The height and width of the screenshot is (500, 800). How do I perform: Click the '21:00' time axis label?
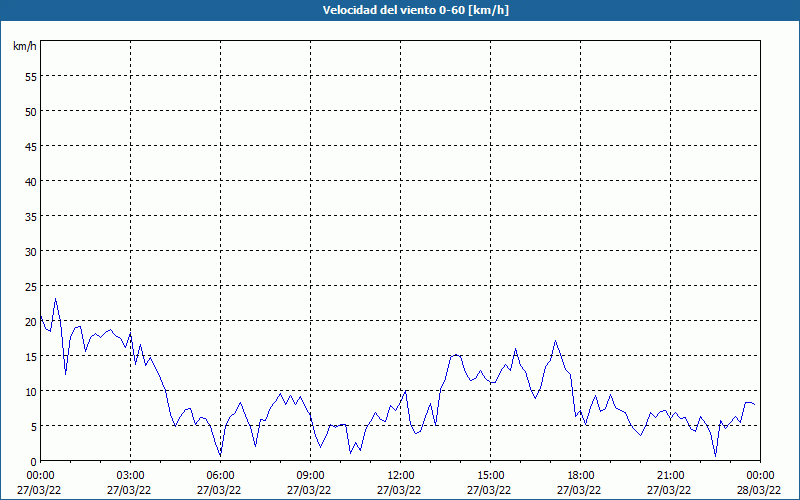point(670,476)
